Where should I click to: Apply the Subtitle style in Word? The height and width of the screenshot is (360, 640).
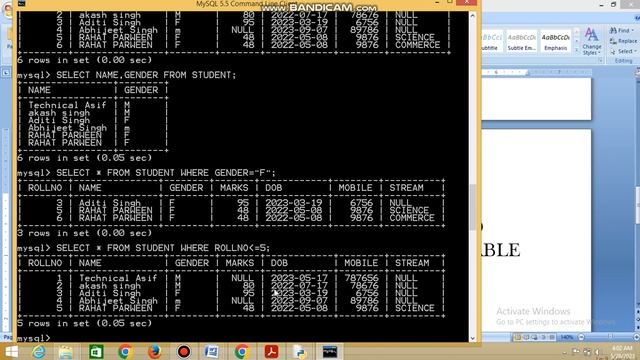click(x=491, y=41)
